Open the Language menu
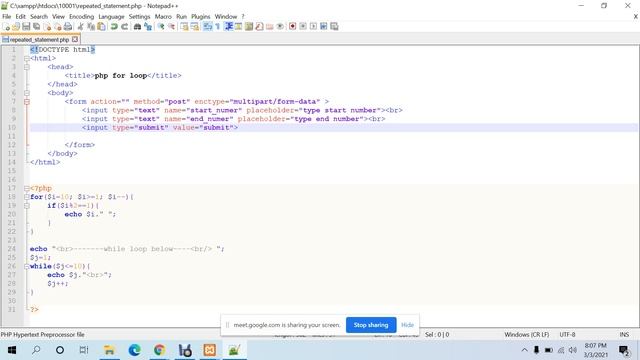This screenshot has width=640, height=360. coord(111,17)
